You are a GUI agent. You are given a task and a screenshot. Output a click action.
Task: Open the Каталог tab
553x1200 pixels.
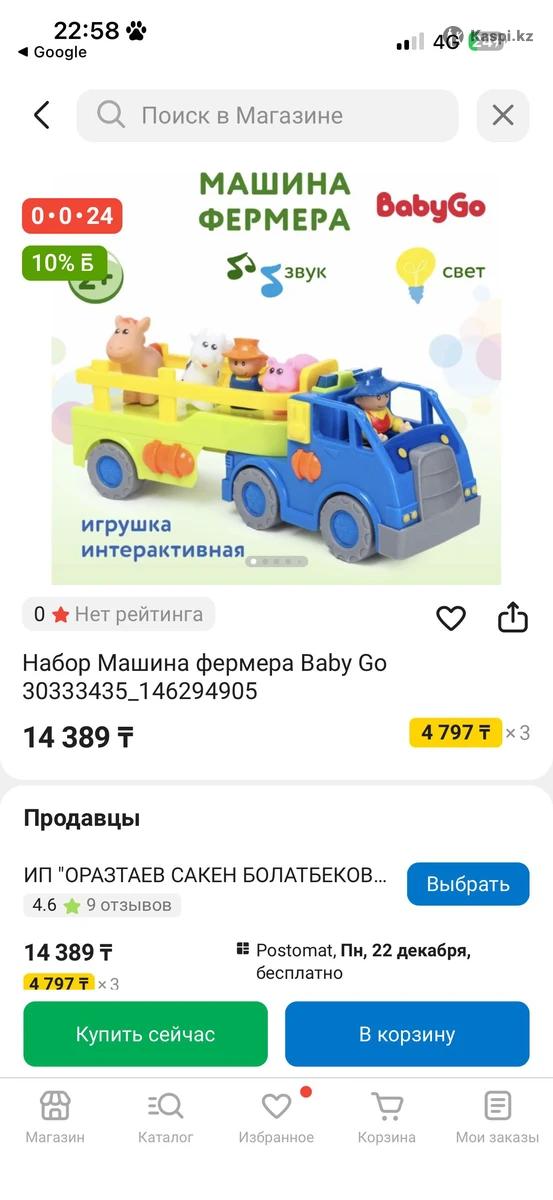click(166, 1117)
